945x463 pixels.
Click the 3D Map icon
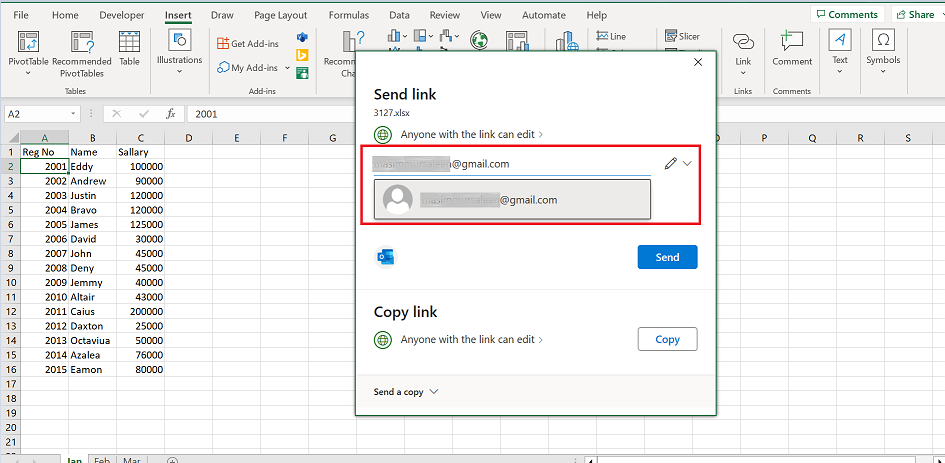point(567,41)
